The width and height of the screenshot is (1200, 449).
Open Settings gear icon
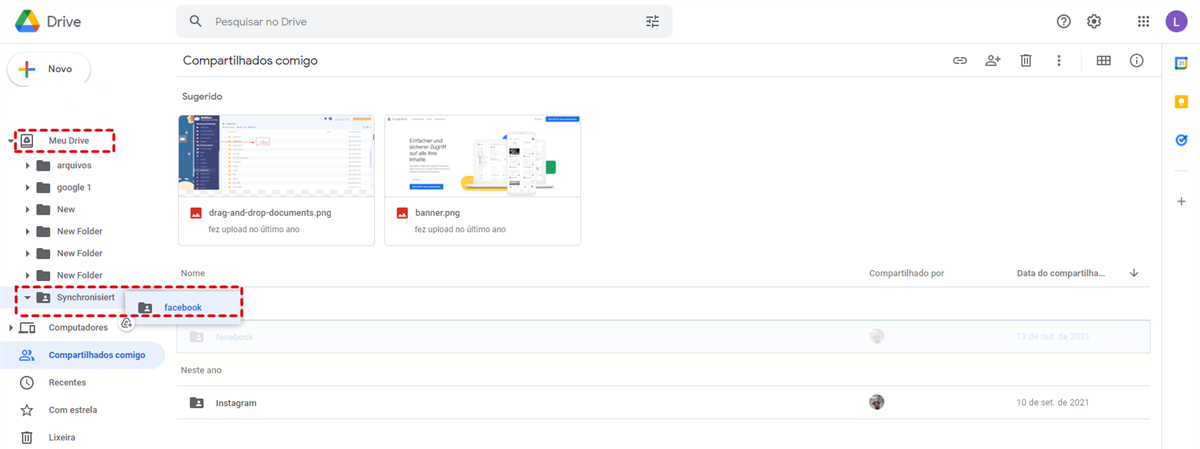pyautogui.click(x=1094, y=21)
